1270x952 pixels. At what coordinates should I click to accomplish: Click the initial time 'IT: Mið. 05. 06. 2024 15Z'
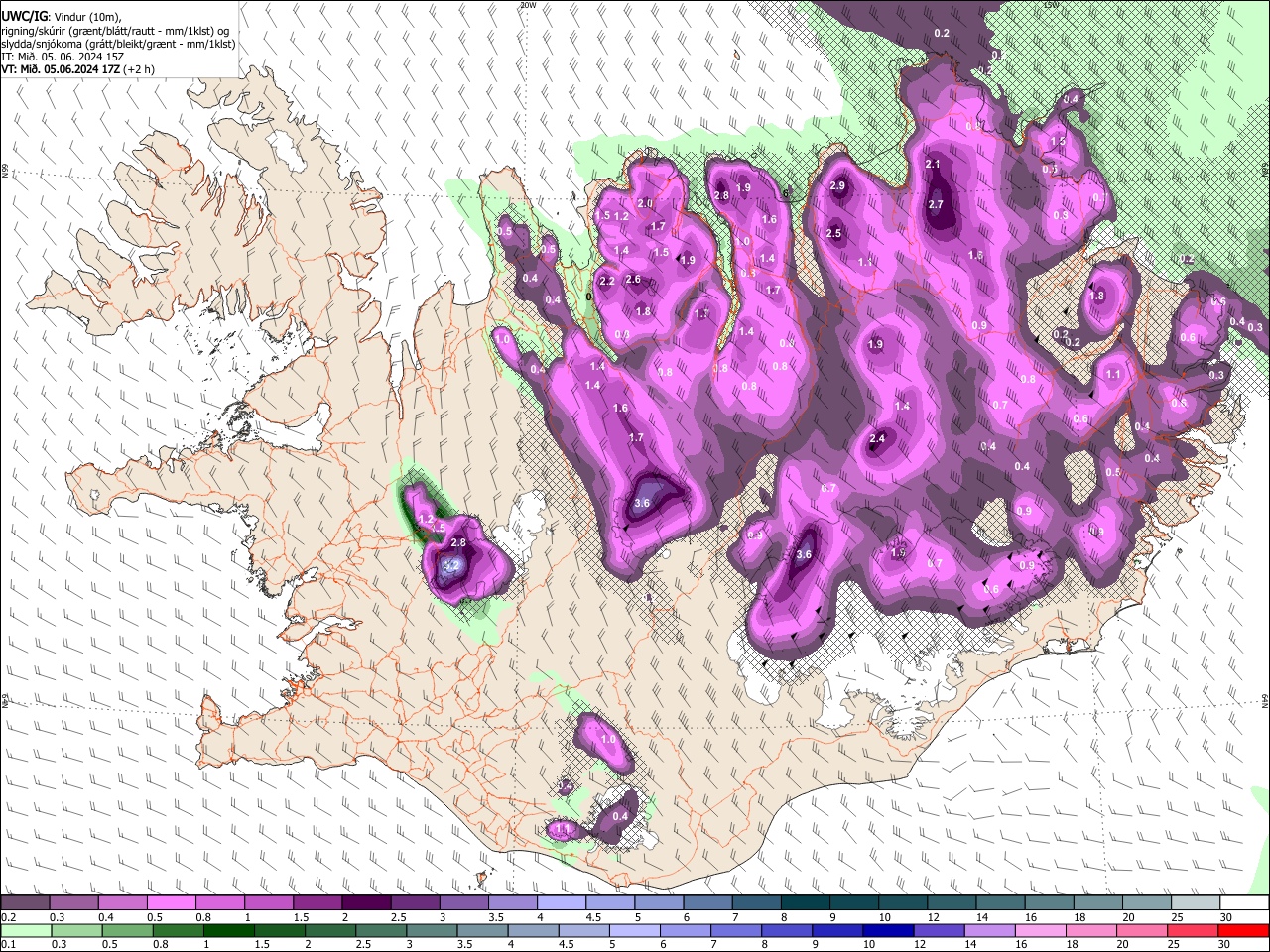tap(63, 57)
